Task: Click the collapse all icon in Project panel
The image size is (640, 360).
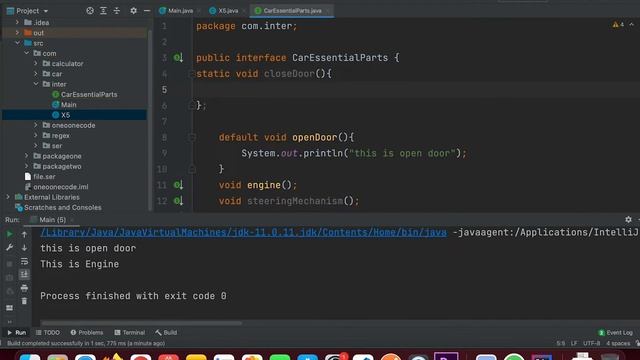Action: [117, 11]
